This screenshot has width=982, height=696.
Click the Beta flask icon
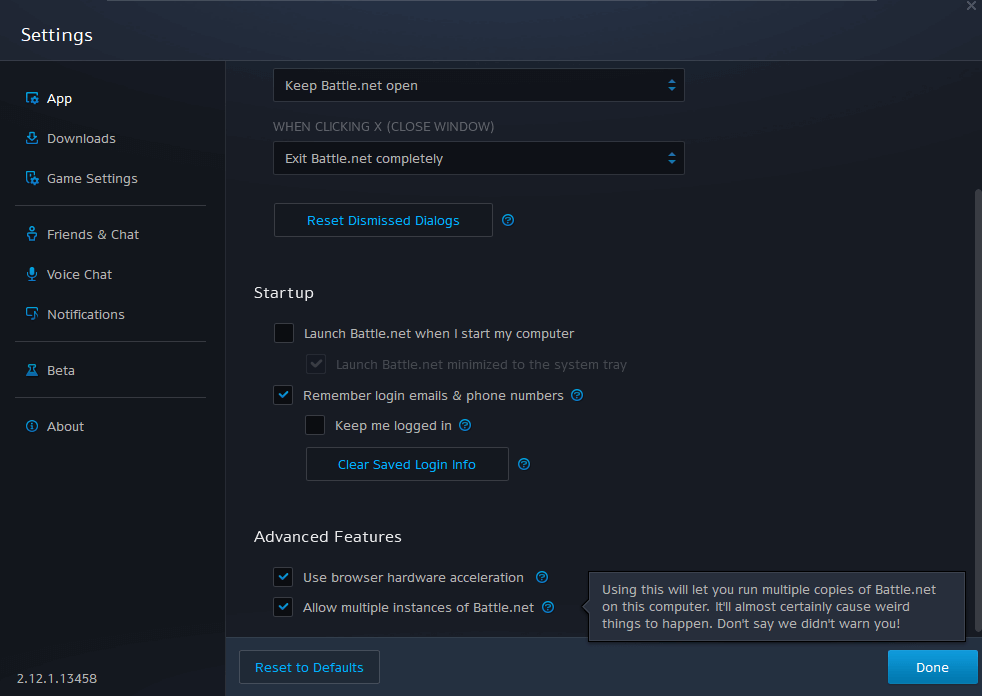coord(32,370)
